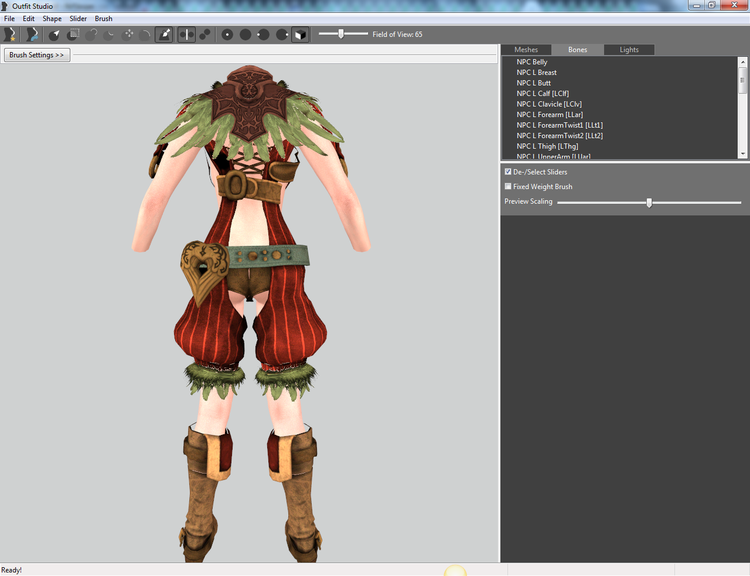Viewport: 750px width, 576px height.
Task: Open the Slider menu
Action: tap(78, 19)
